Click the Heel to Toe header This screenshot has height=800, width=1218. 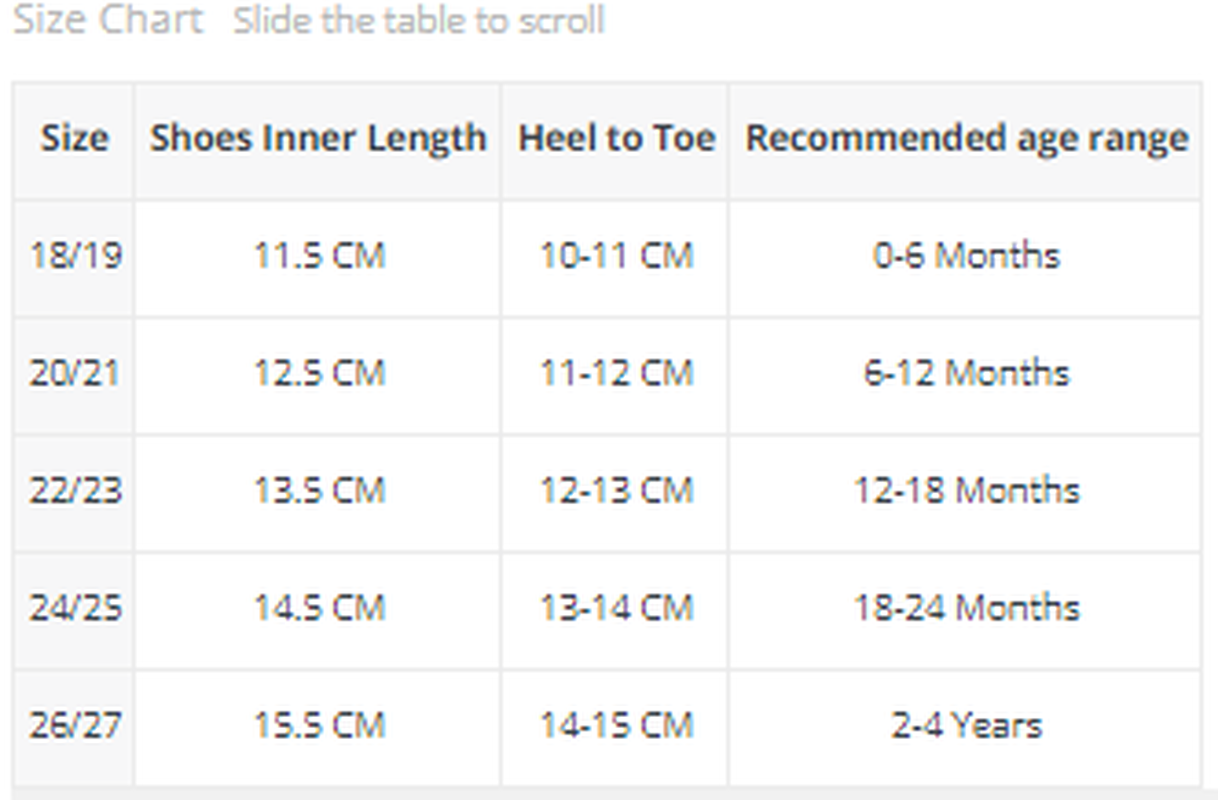616,139
